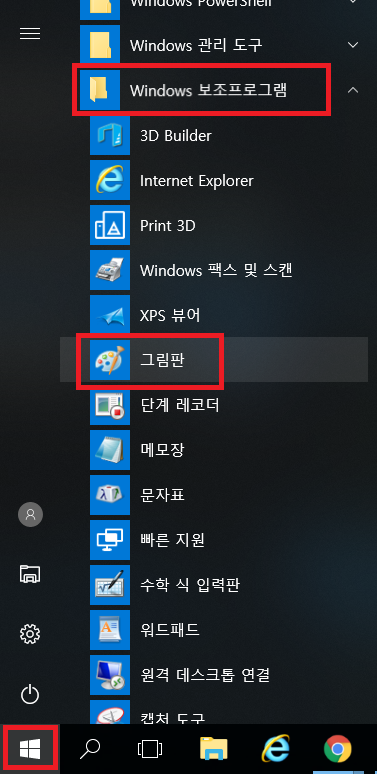Open taskbar search magnifier
The image size is (377, 774).
(x=90, y=749)
